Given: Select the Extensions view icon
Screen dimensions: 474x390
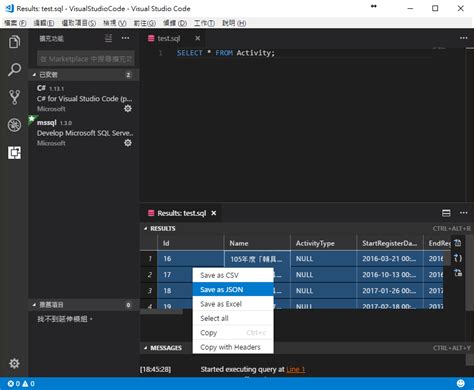Looking at the screenshot, I should pyautogui.click(x=14, y=153).
